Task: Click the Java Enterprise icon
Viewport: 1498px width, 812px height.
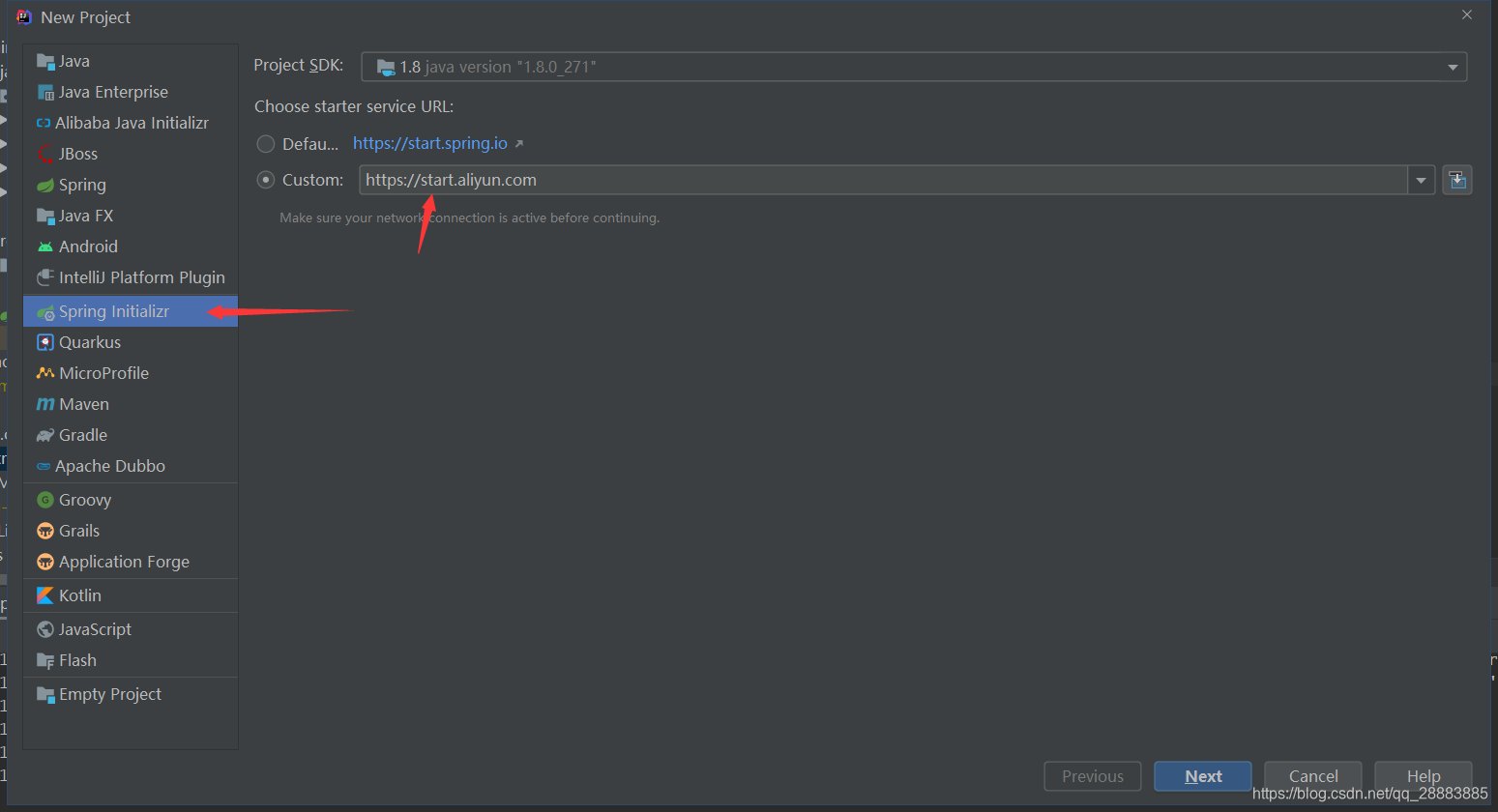Action: (x=45, y=93)
